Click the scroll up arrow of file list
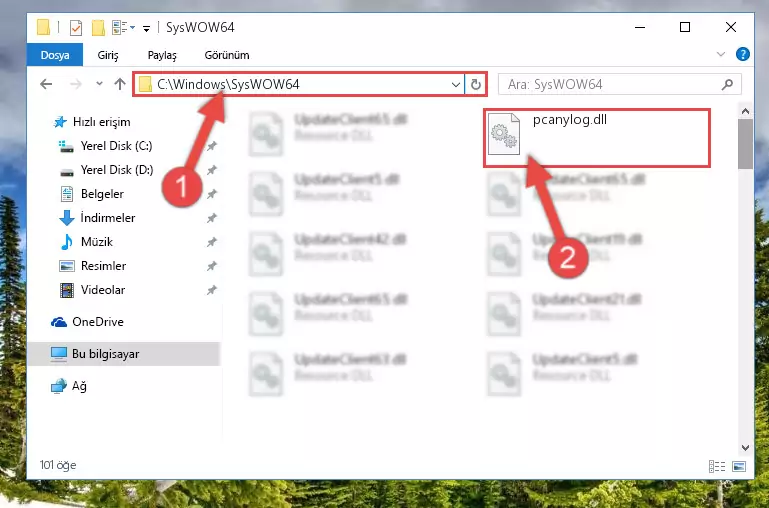 (x=745, y=111)
